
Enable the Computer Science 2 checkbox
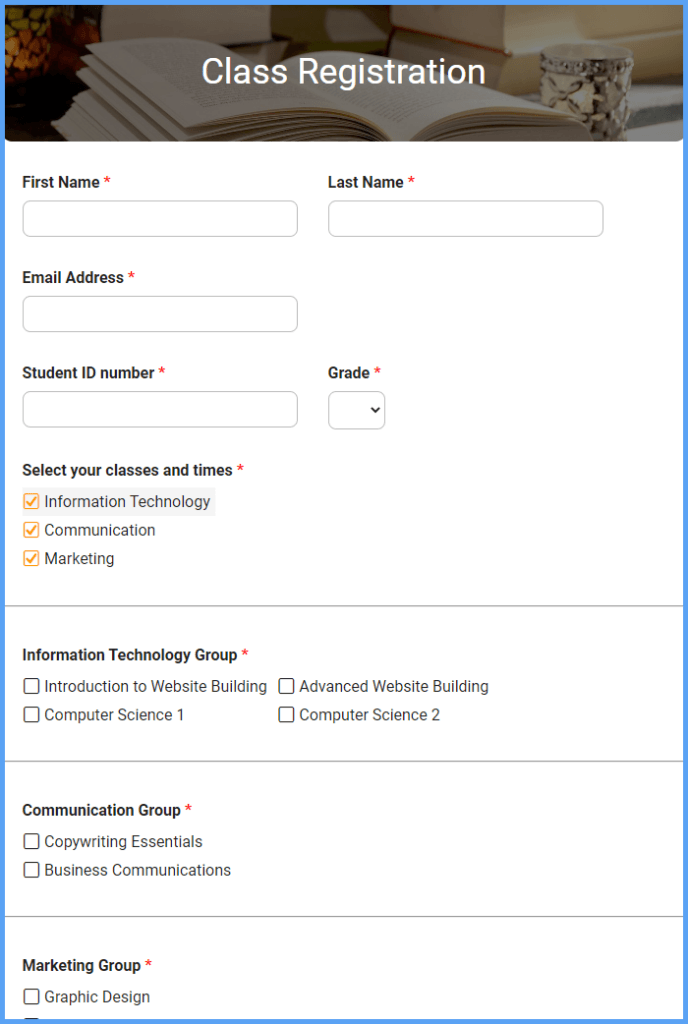click(x=286, y=714)
